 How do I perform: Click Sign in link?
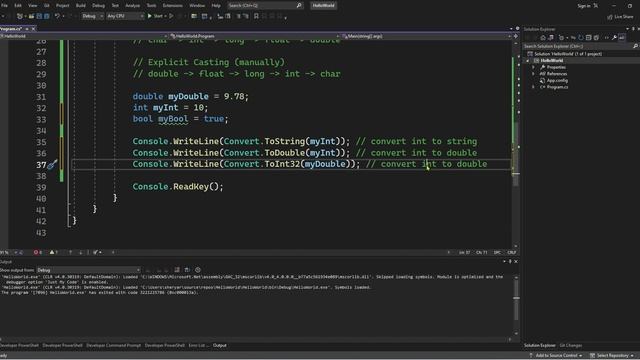pos(584,6)
